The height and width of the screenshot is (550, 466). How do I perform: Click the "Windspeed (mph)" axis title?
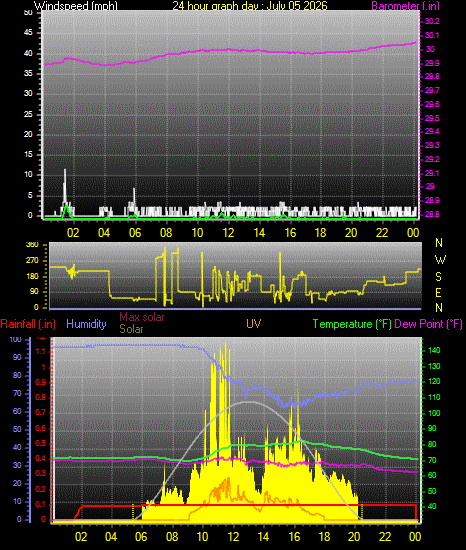[76, 6]
